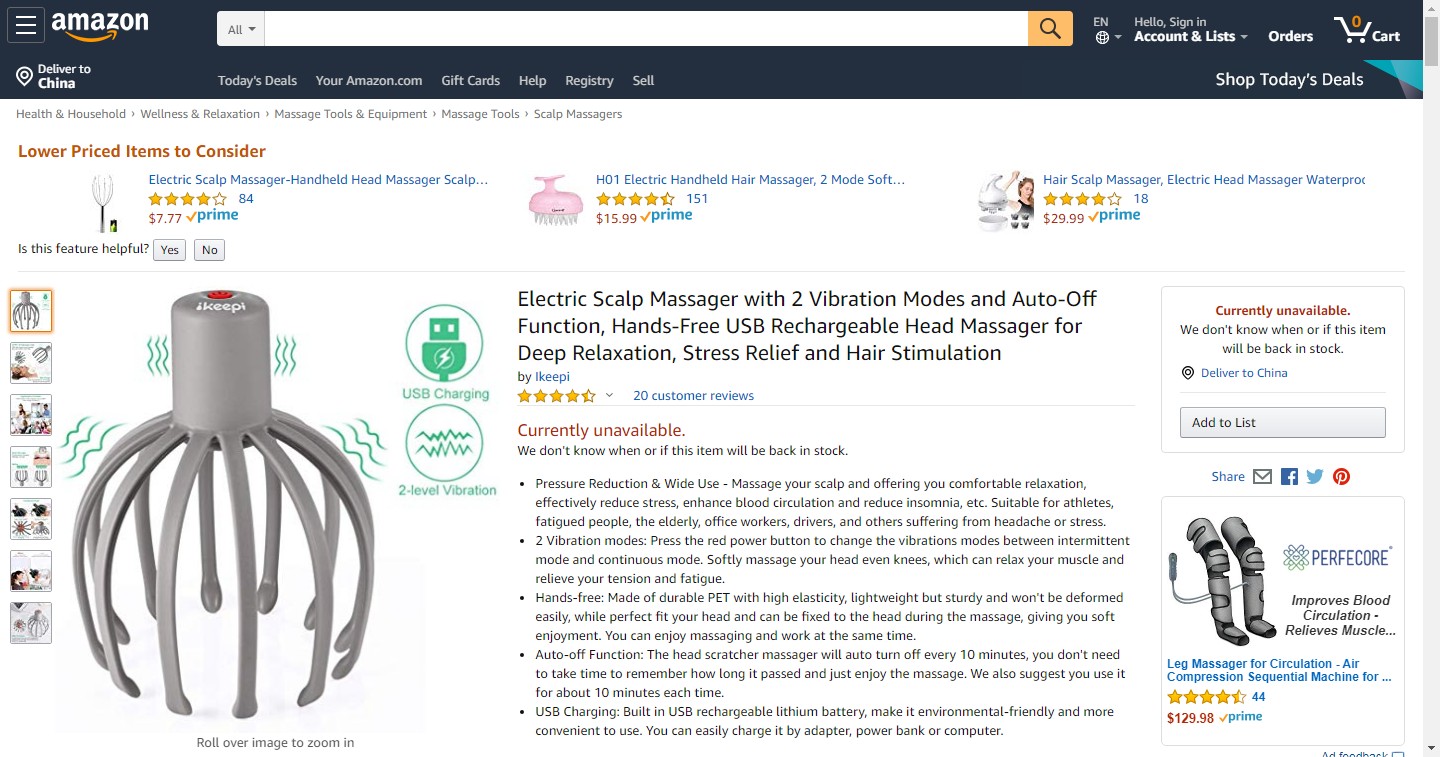Click the Deliver to China location pin
Image resolution: width=1440 pixels, height=757 pixels.
(25, 76)
